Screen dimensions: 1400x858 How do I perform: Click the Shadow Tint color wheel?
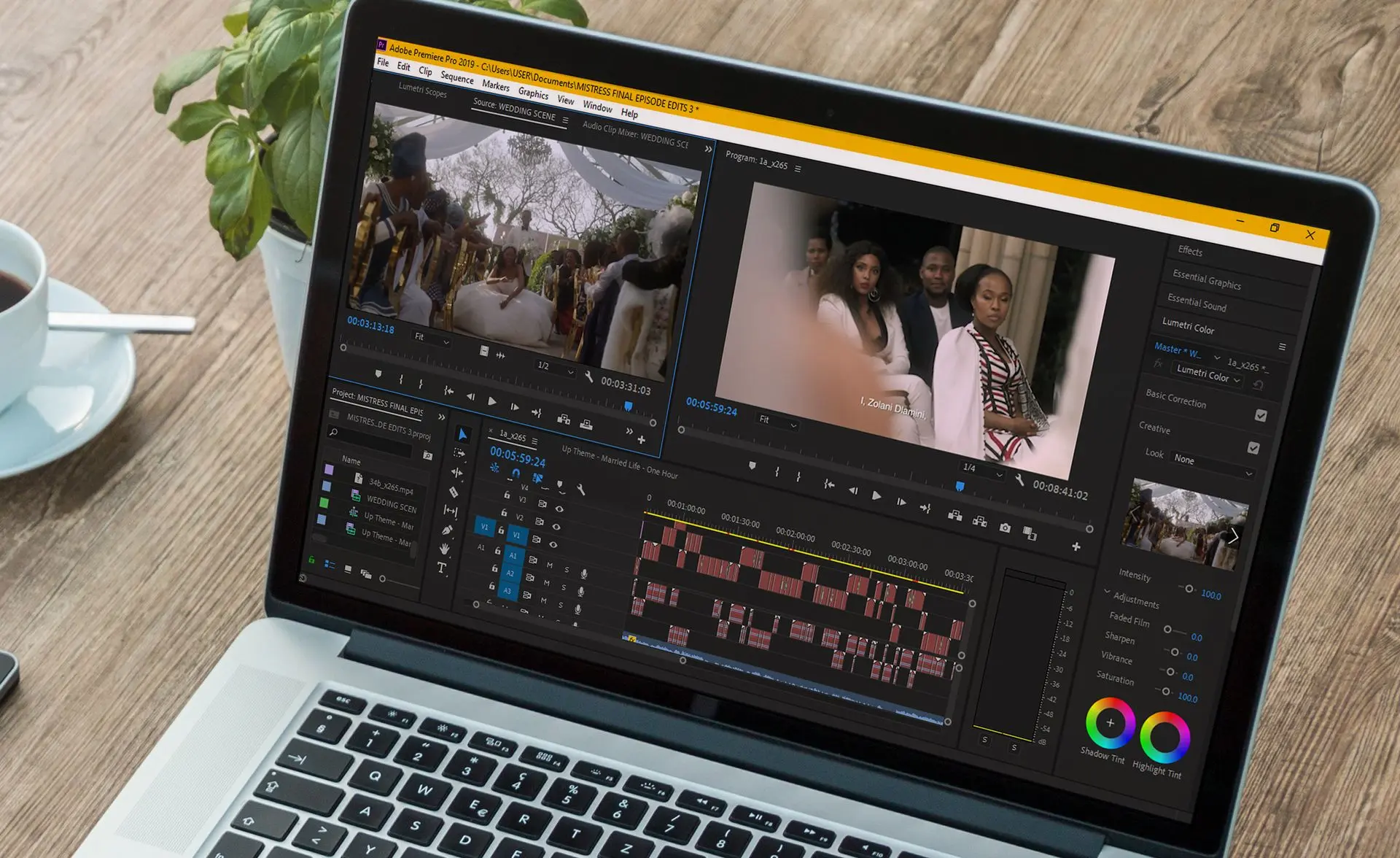1110,723
